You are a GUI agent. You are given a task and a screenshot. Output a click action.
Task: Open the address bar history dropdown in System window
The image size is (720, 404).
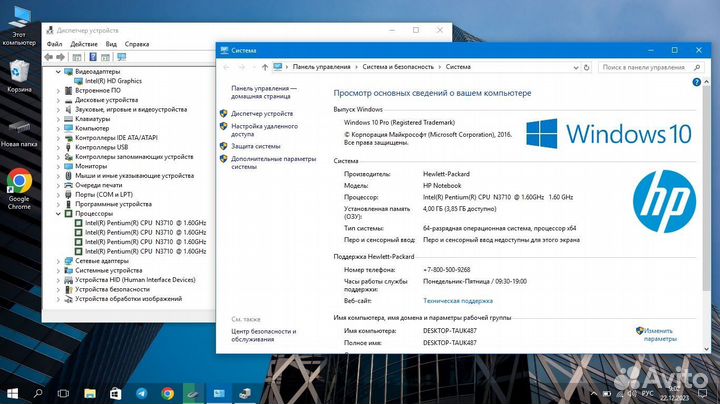pyautogui.click(x=576, y=67)
